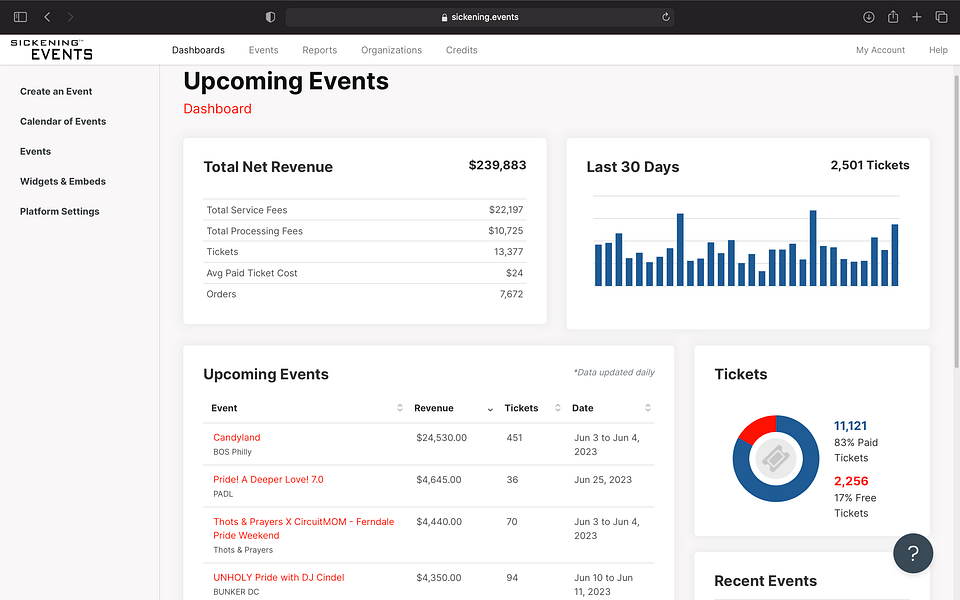960x600 pixels.
Task: Click the red Dashboard breadcrumb link
Action: [x=217, y=108]
